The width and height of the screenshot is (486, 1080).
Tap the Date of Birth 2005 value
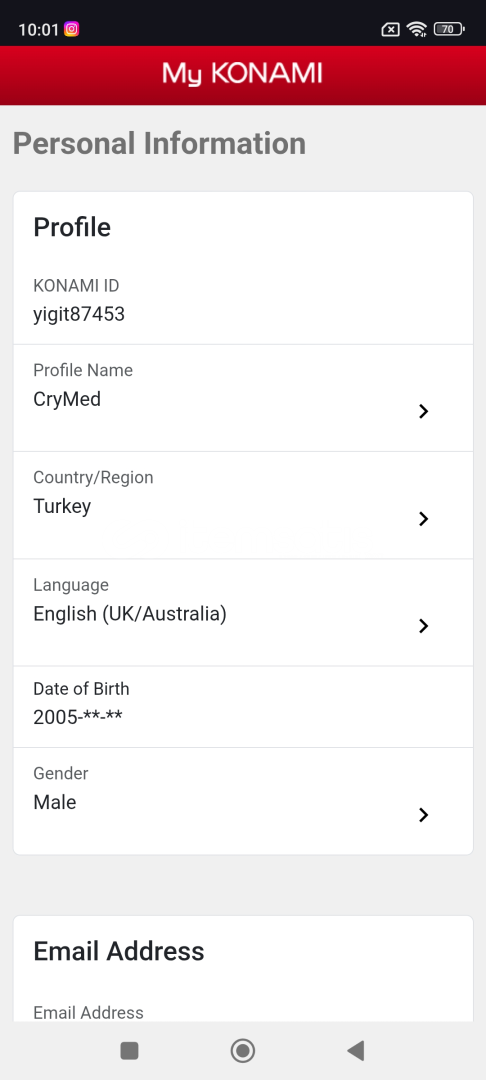click(x=78, y=717)
